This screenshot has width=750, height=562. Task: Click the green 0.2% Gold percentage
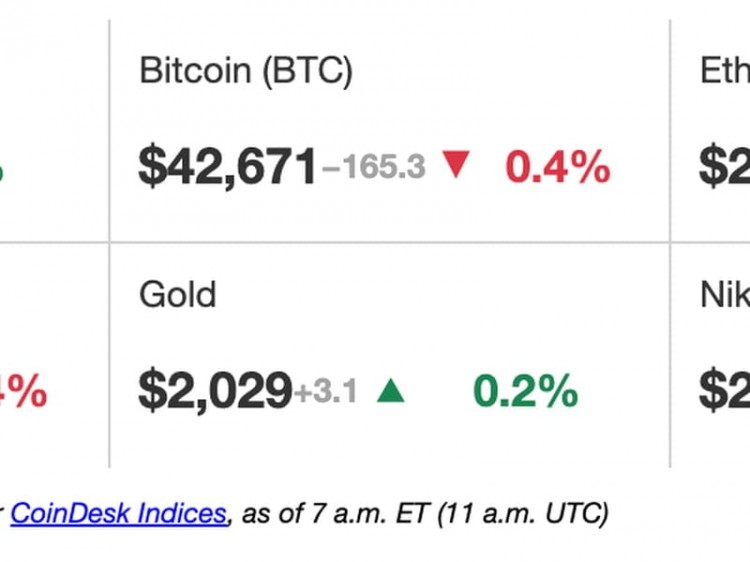[526, 391]
